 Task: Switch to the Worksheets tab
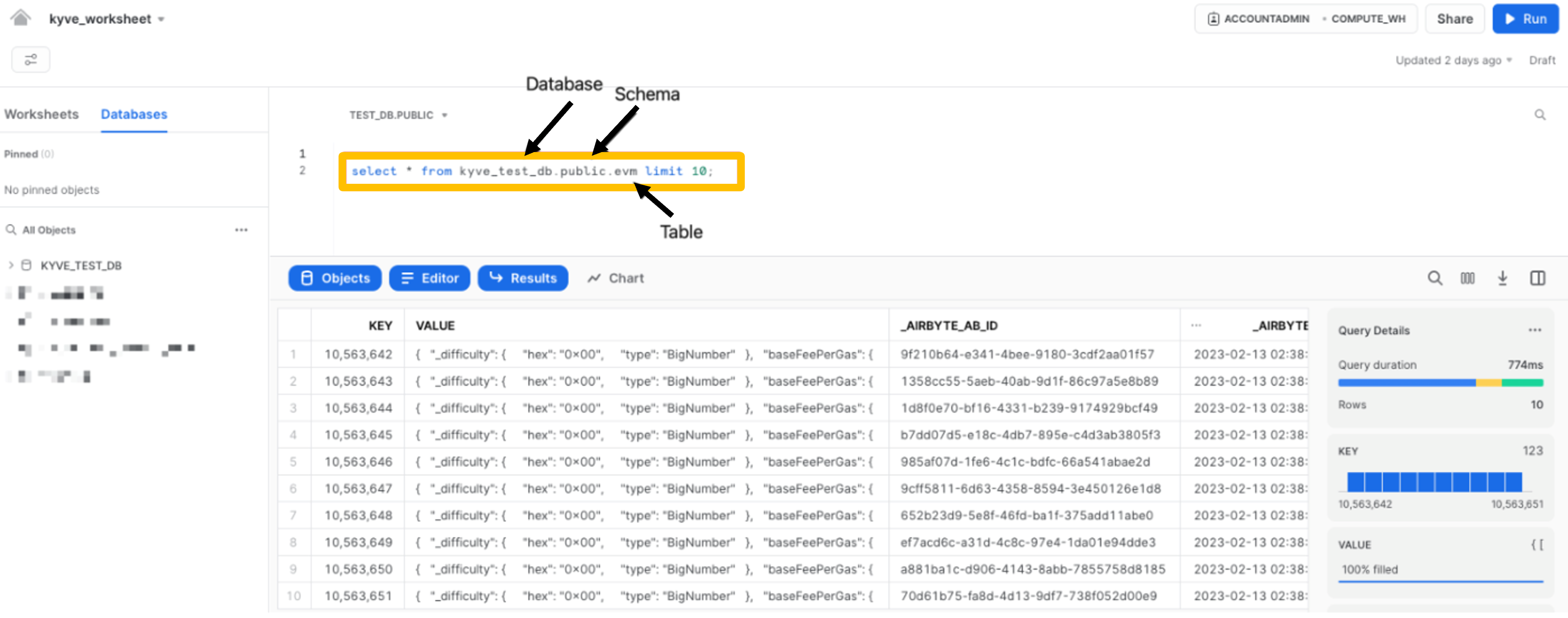[41, 114]
